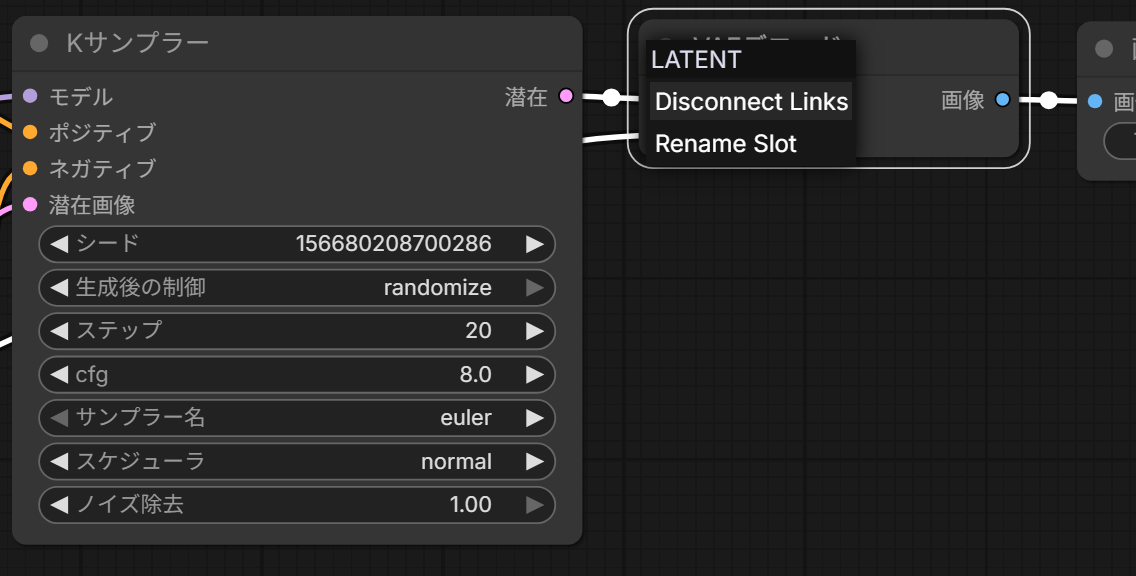Decrease ノイズ除去 with the left arrow
This screenshot has height=576, width=1136.
[x=59, y=505]
